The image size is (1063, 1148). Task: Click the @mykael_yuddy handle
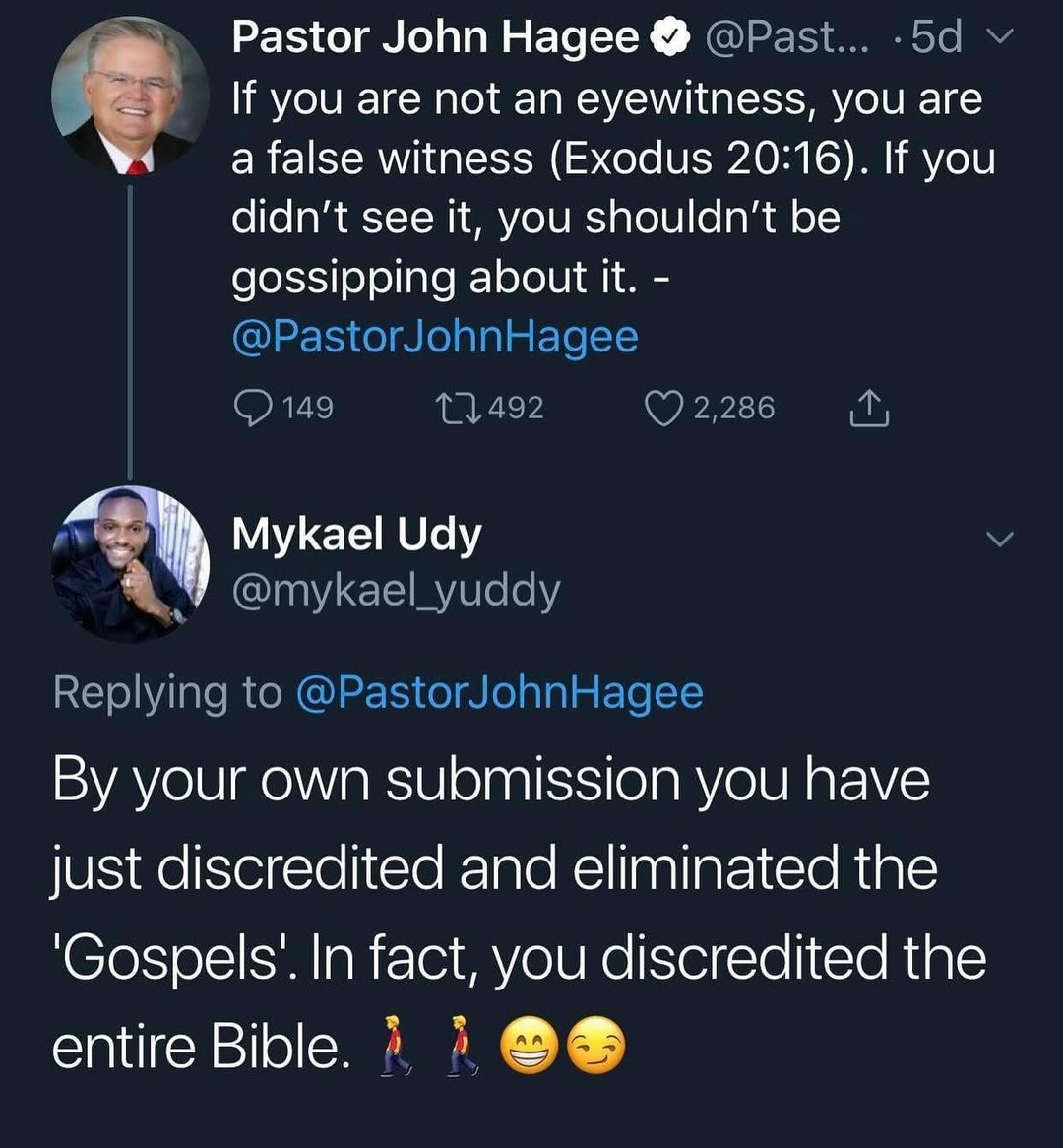click(x=396, y=590)
